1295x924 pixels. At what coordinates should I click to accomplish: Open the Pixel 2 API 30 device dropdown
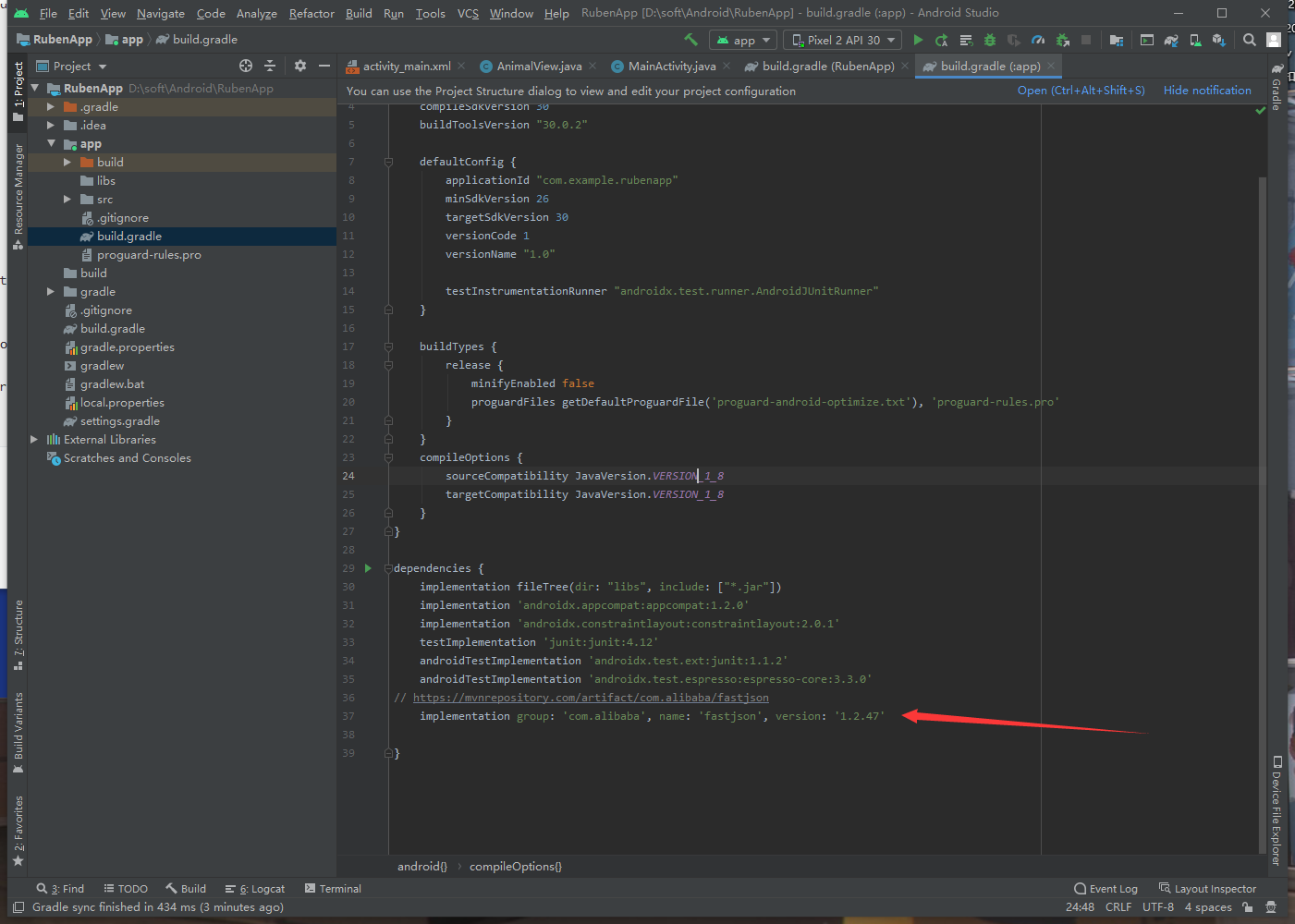pyautogui.click(x=843, y=40)
